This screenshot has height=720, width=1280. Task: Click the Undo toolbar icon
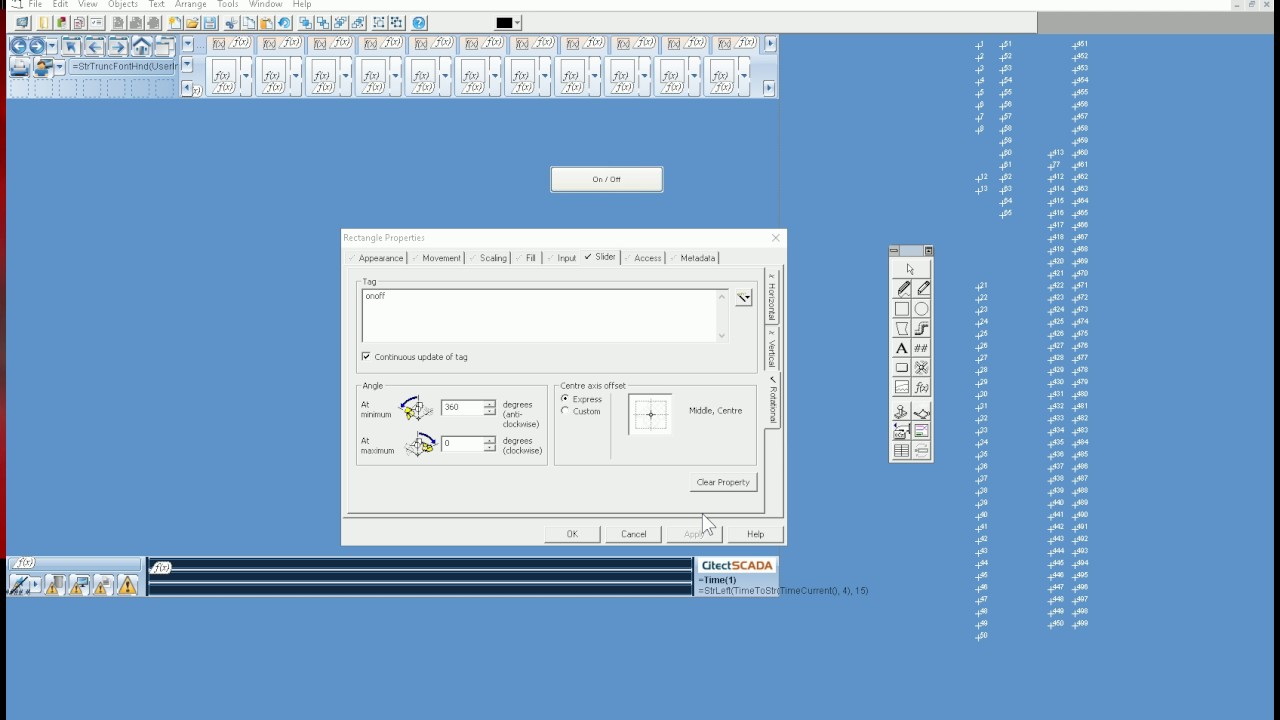click(284, 22)
